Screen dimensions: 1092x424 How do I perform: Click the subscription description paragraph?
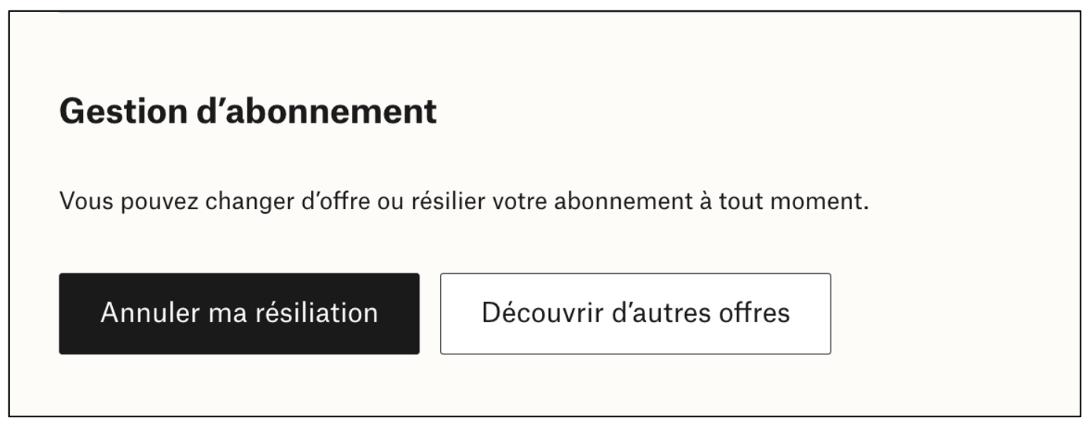pos(464,202)
